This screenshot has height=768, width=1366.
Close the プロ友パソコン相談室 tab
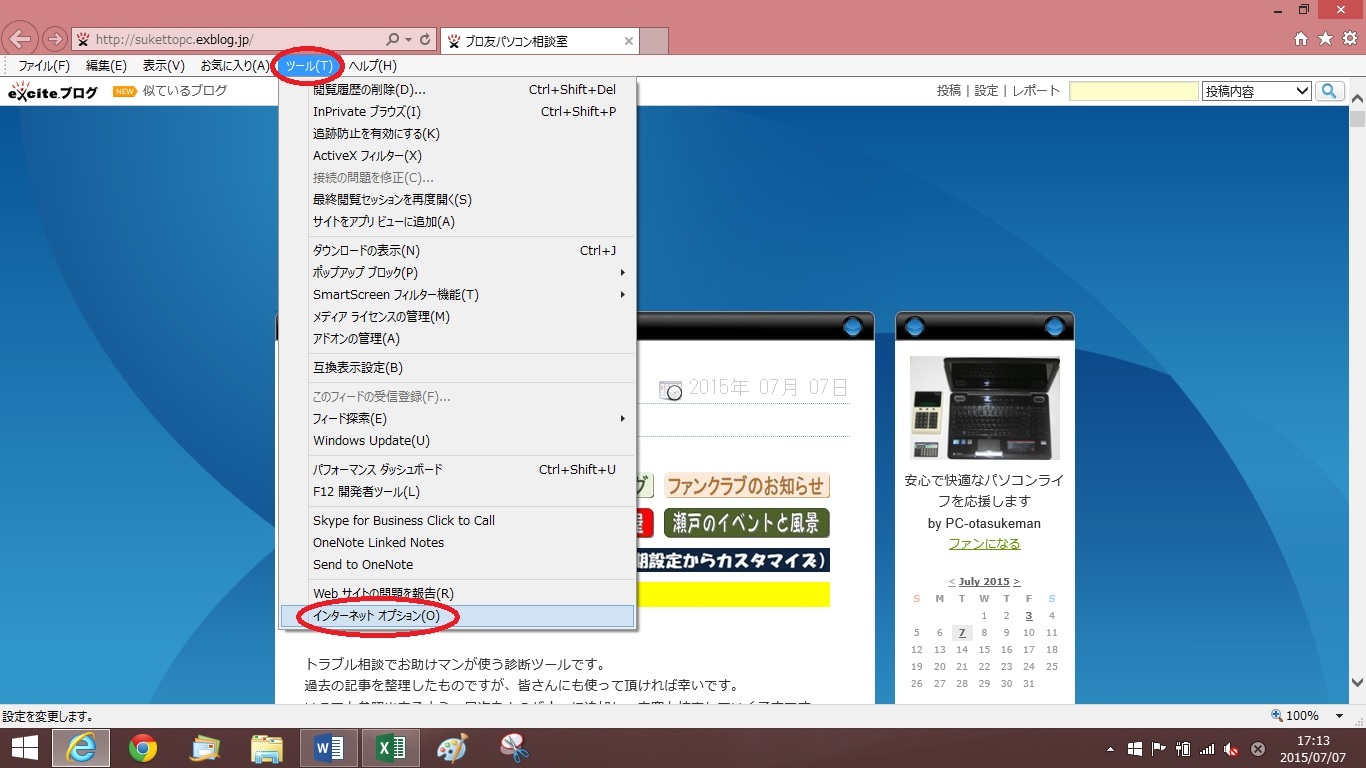coord(628,41)
